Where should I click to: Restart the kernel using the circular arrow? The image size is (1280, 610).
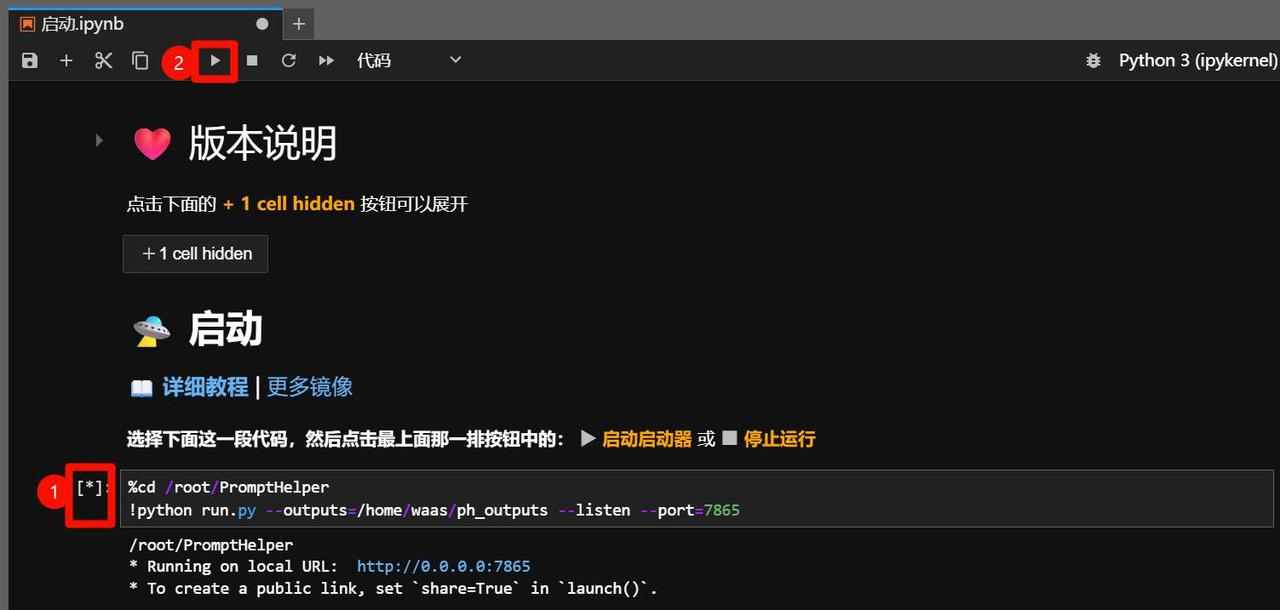[x=289, y=61]
